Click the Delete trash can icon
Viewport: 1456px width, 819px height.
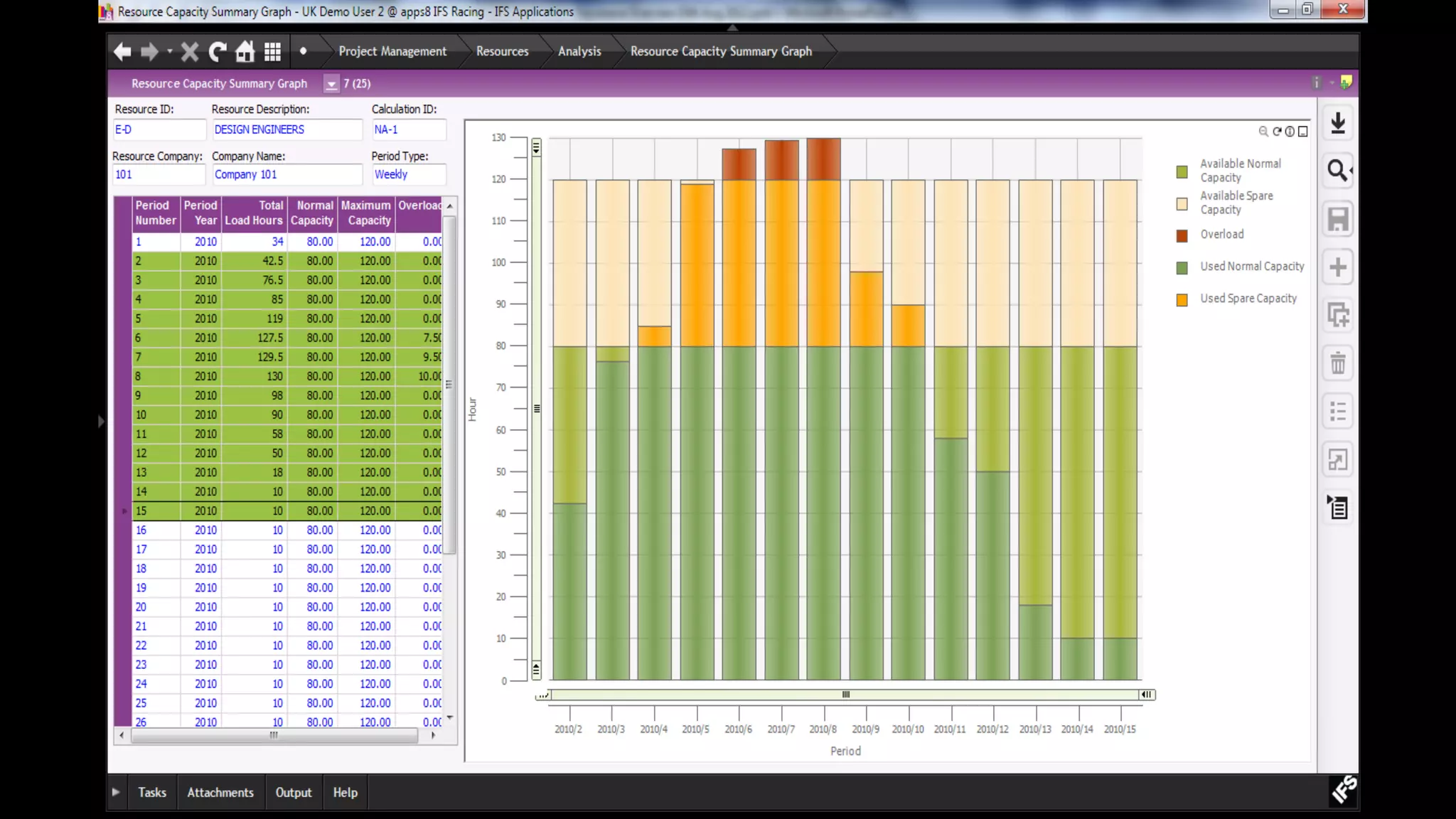click(x=1337, y=363)
